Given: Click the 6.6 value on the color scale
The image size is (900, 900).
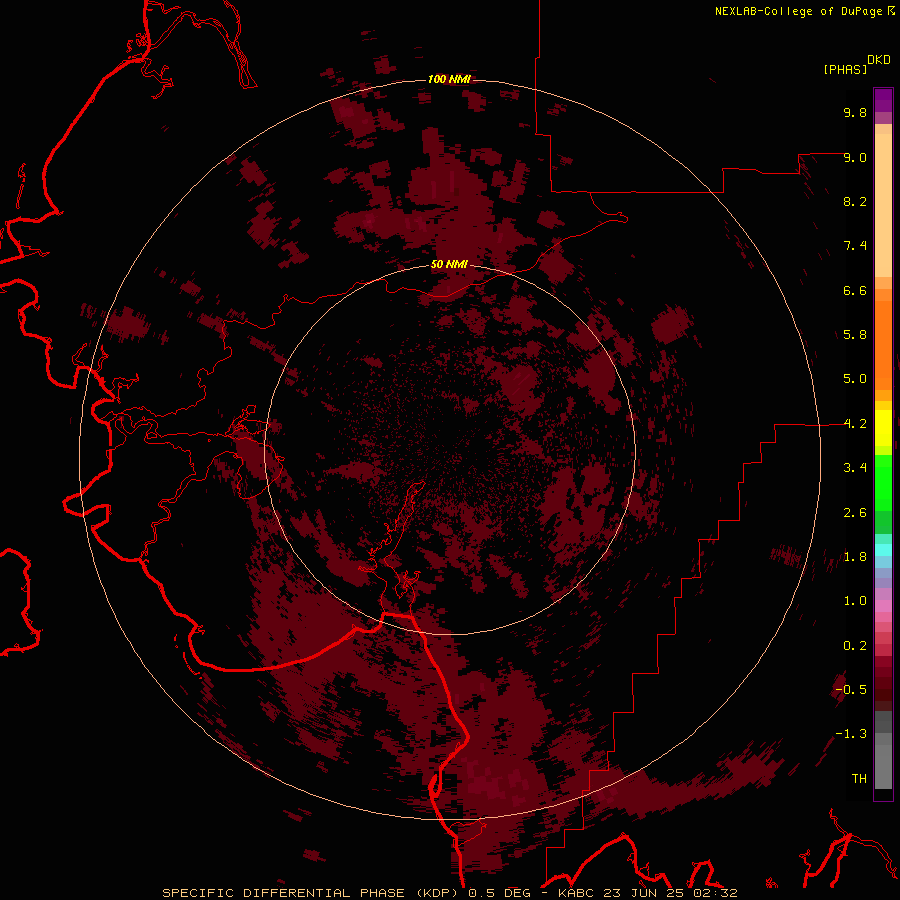Looking at the screenshot, I should pyautogui.click(x=855, y=290).
